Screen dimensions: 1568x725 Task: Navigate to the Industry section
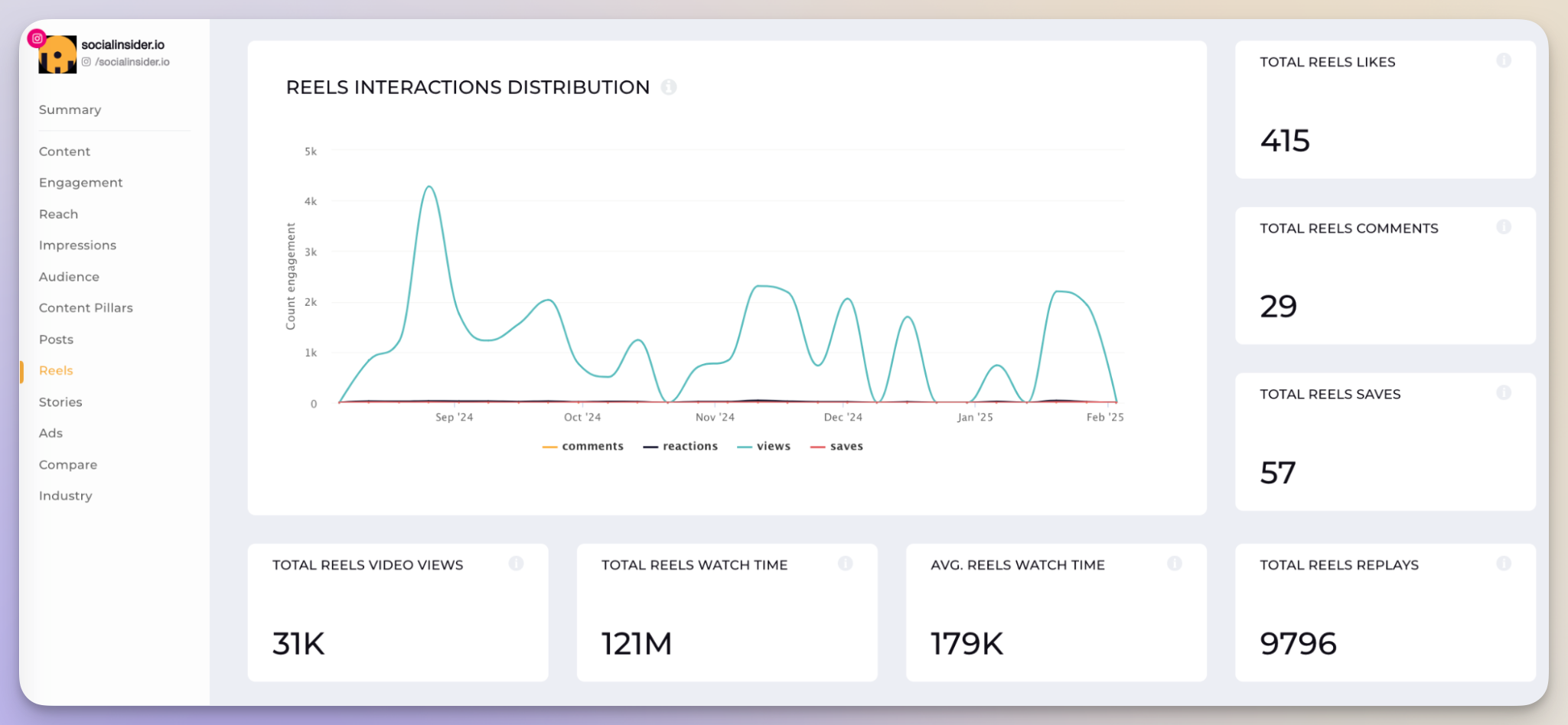[x=65, y=496]
